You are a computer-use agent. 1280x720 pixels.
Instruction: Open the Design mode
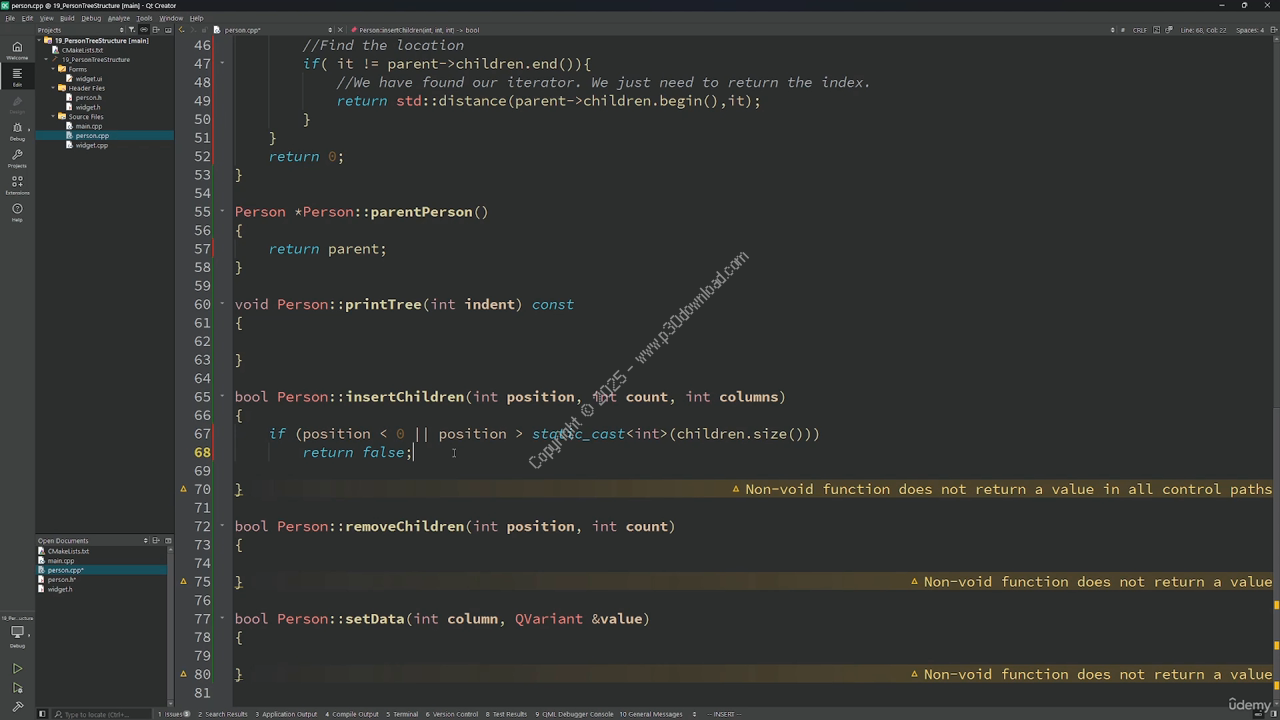coord(17,104)
